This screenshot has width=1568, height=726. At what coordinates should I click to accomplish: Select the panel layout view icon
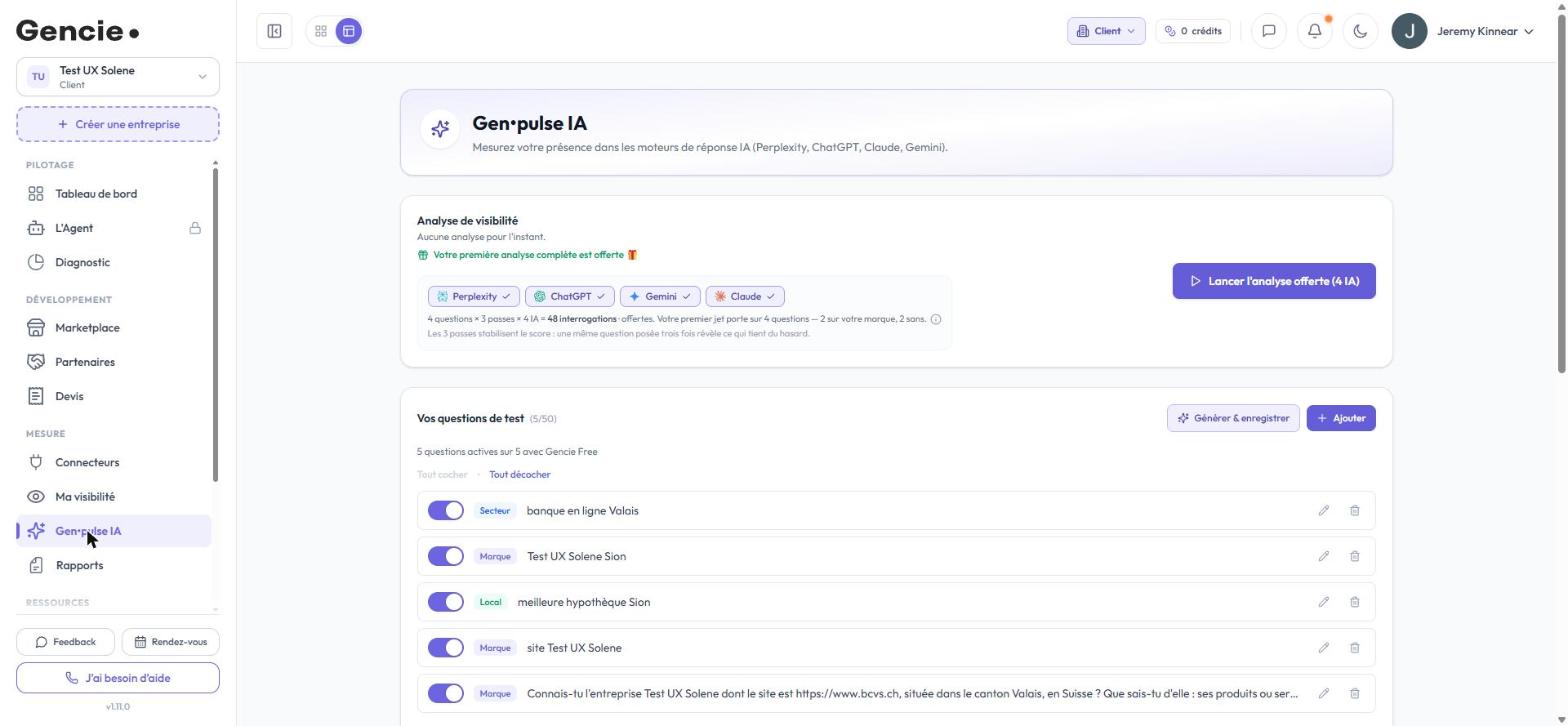349,31
